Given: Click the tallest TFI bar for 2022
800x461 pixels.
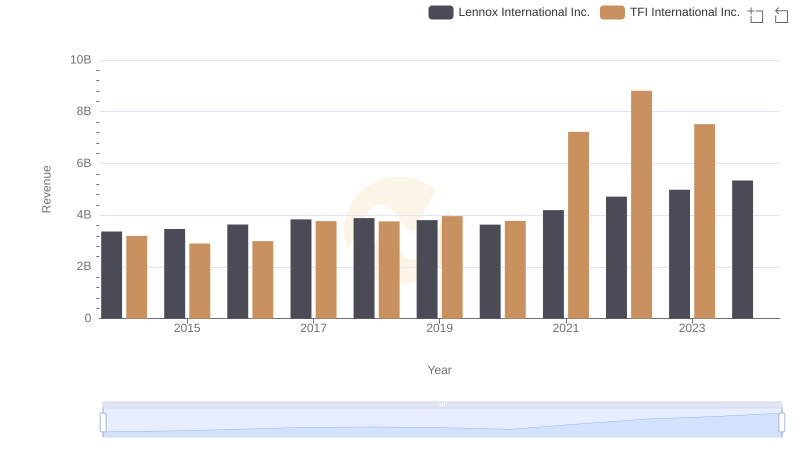Looking at the screenshot, I should (641, 204).
